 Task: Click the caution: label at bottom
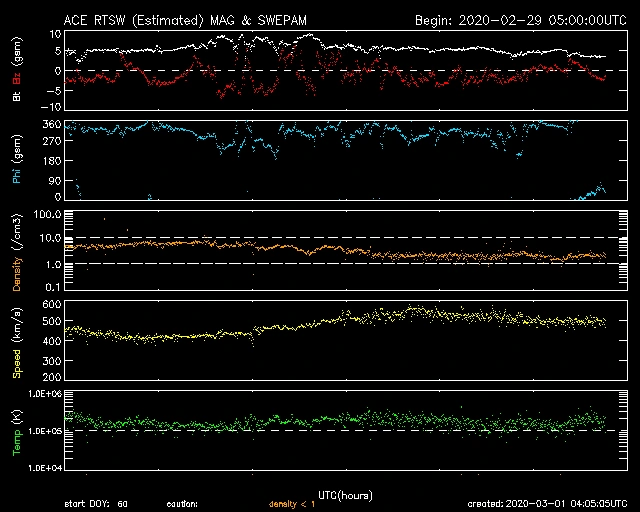[x=182, y=504]
